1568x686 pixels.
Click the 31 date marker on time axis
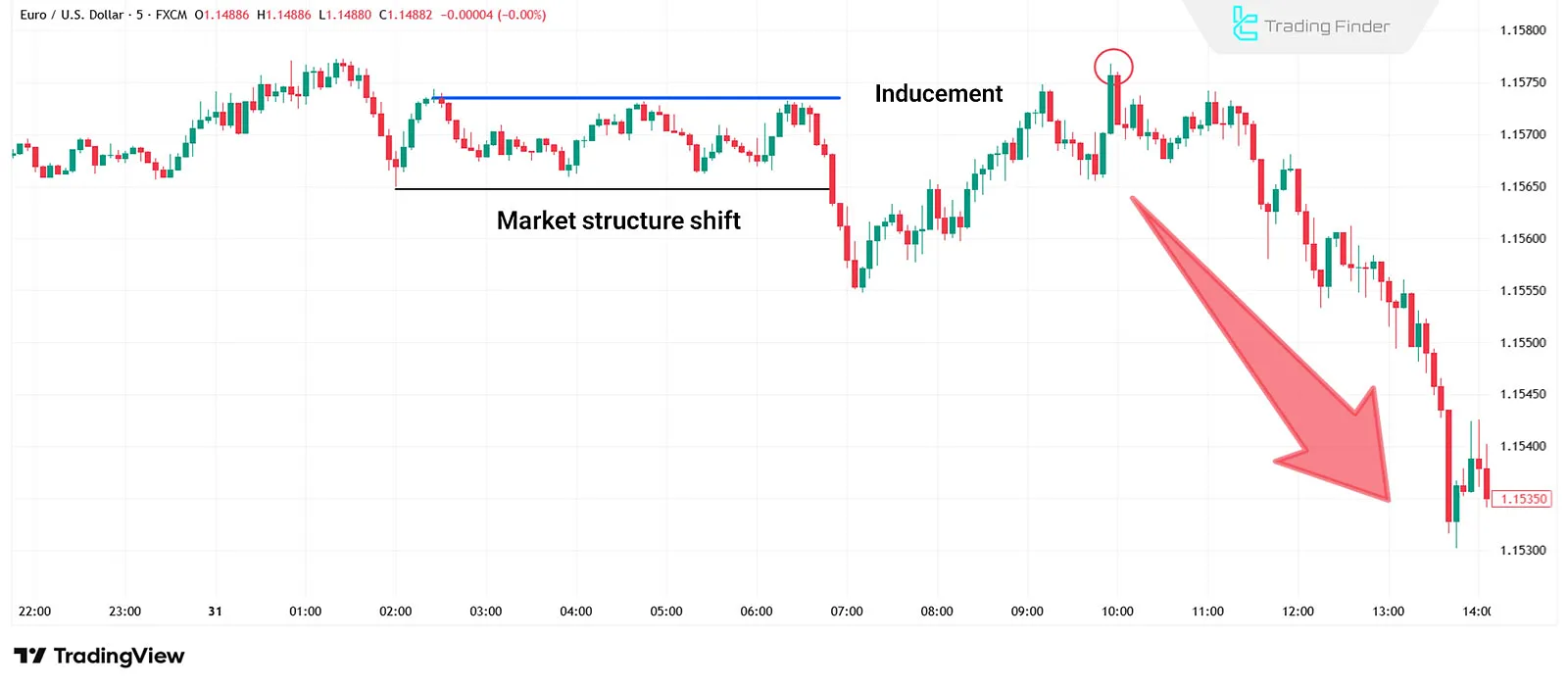tap(215, 612)
